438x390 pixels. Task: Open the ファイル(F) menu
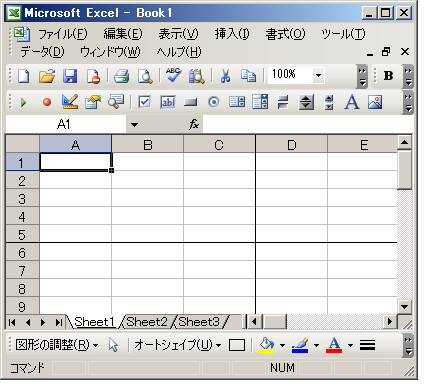pyautogui.click(x=63, y=34)
